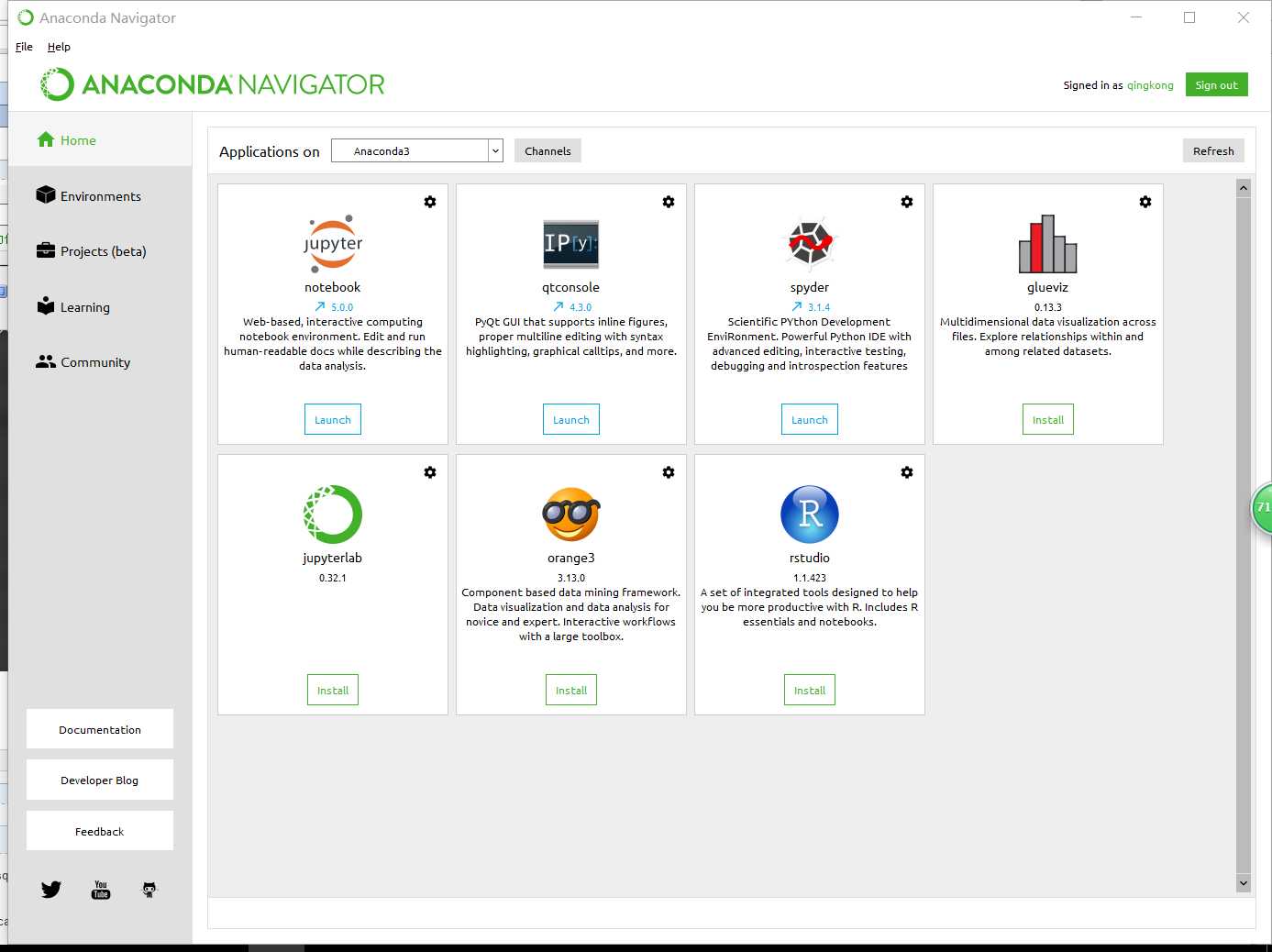1272x952 pixels.
Task: Click the glueviz version 0.13.3 text
Action: point(1048,307)
